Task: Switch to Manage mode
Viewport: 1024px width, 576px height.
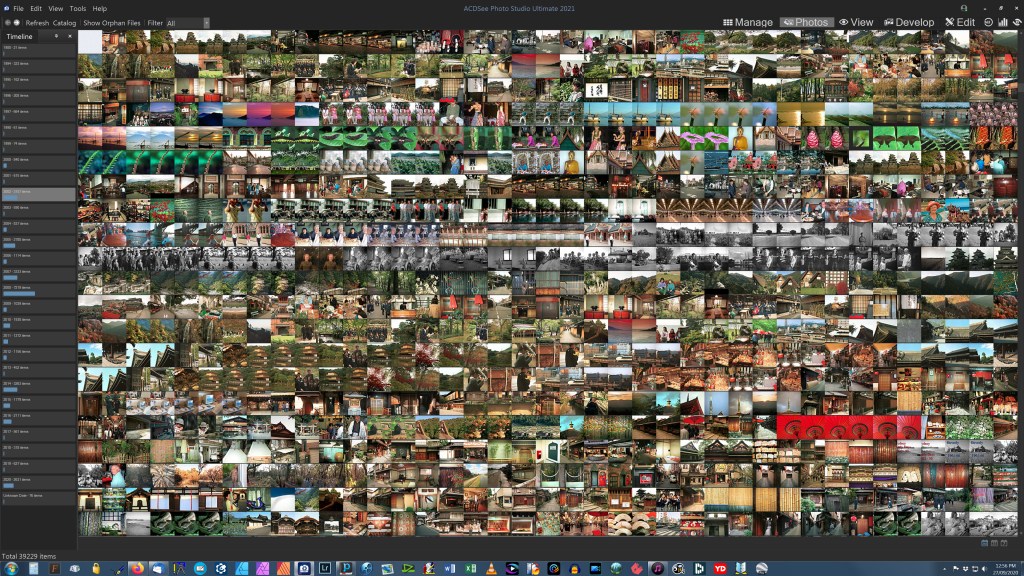Action: point(748,22)
